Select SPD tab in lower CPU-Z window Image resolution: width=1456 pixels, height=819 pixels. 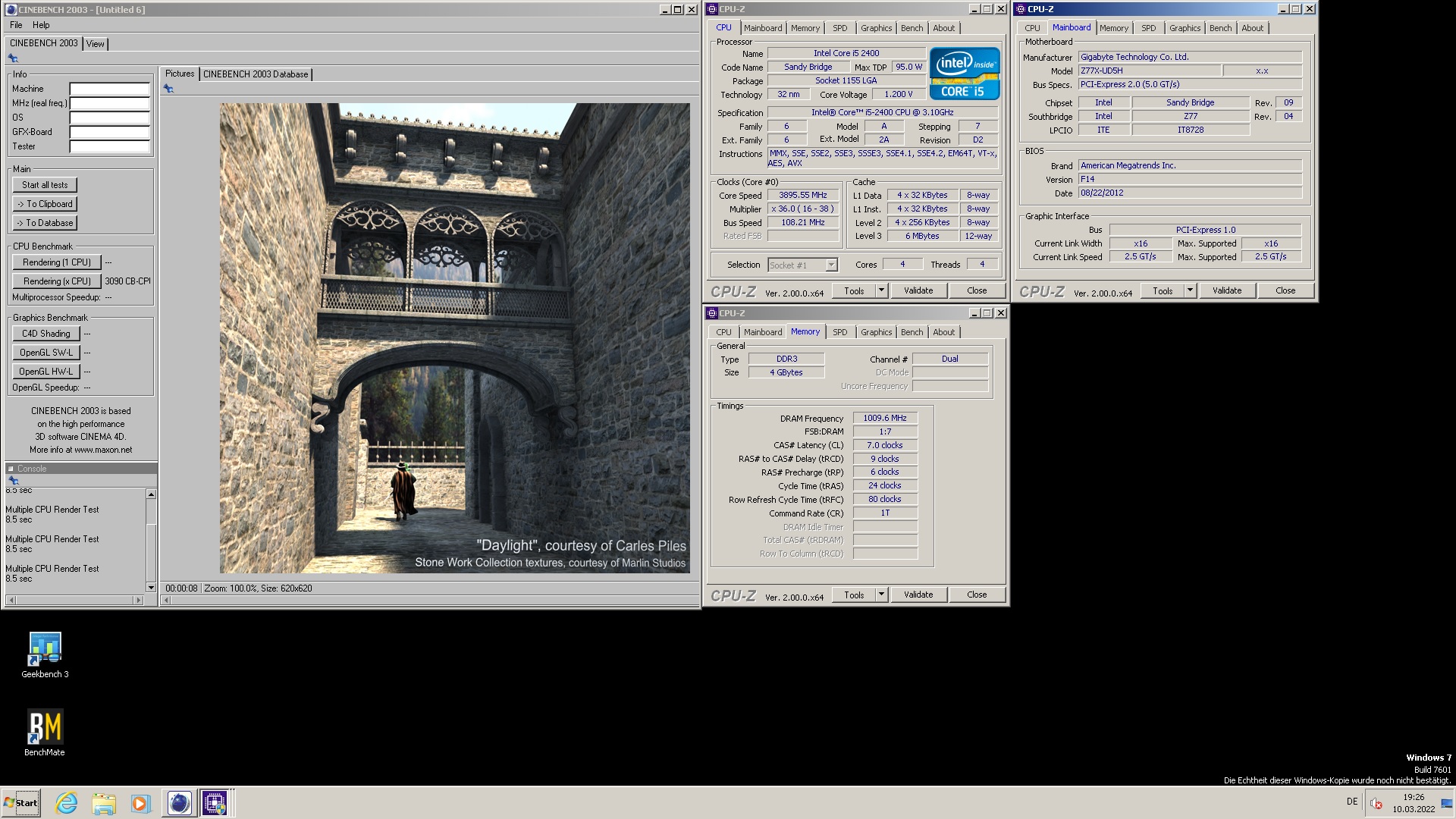(839, 332)
